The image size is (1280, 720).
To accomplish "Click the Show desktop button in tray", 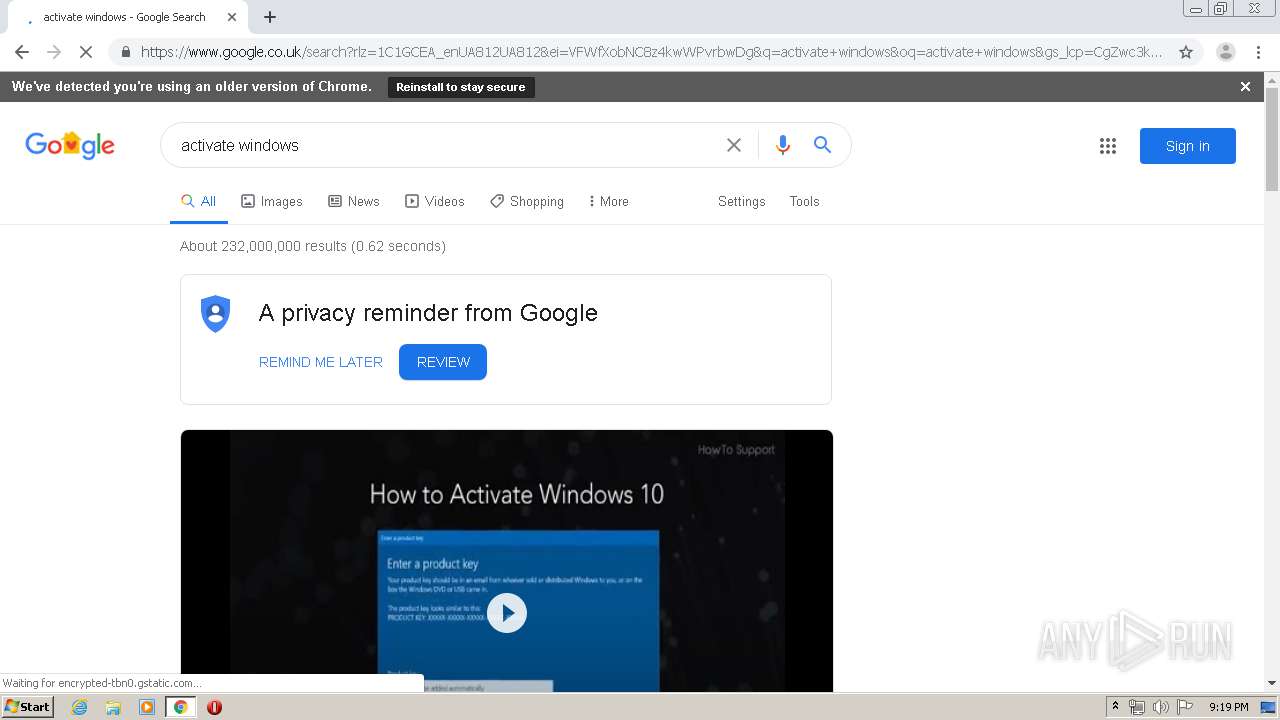I will (x=1268, y=707).
